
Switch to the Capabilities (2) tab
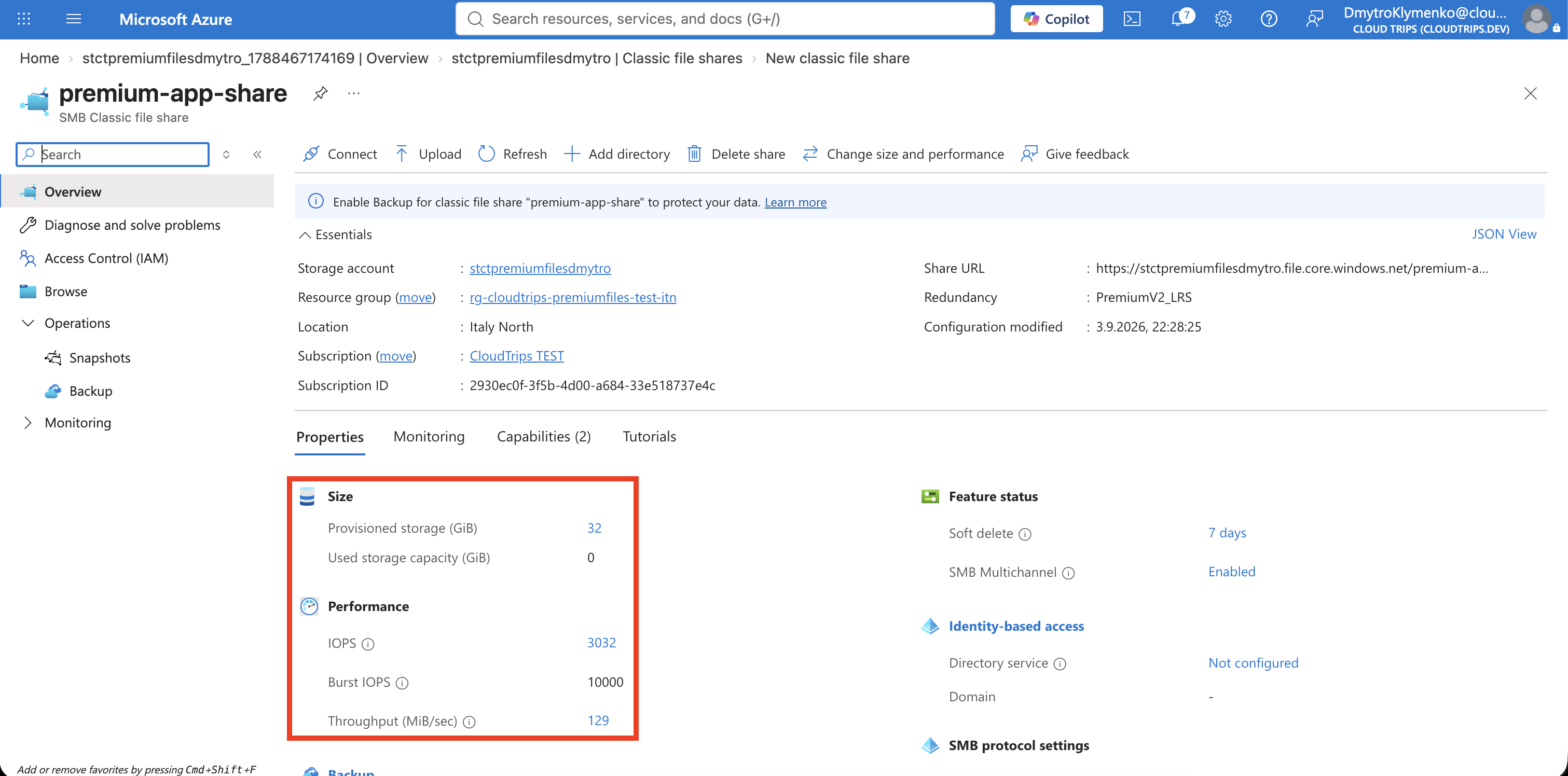544,436
